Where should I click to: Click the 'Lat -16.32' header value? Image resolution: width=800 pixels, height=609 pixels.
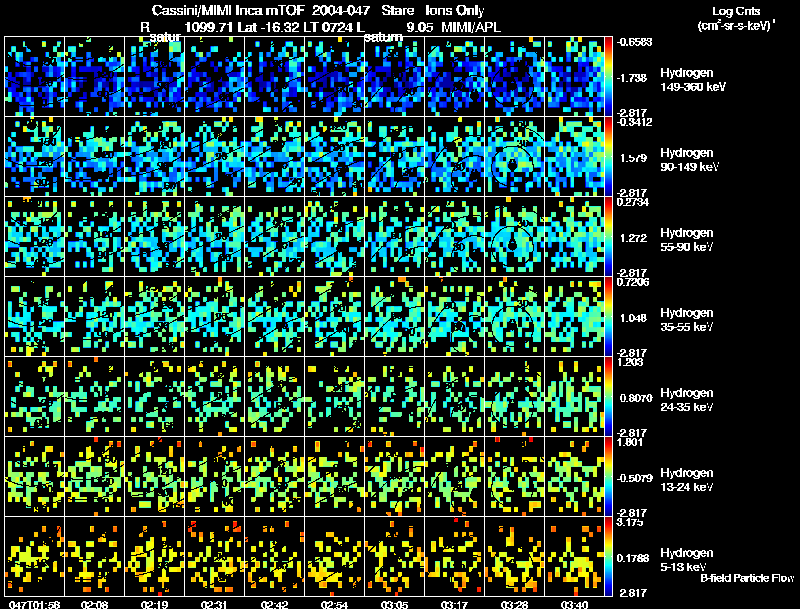tap(268, 27)
